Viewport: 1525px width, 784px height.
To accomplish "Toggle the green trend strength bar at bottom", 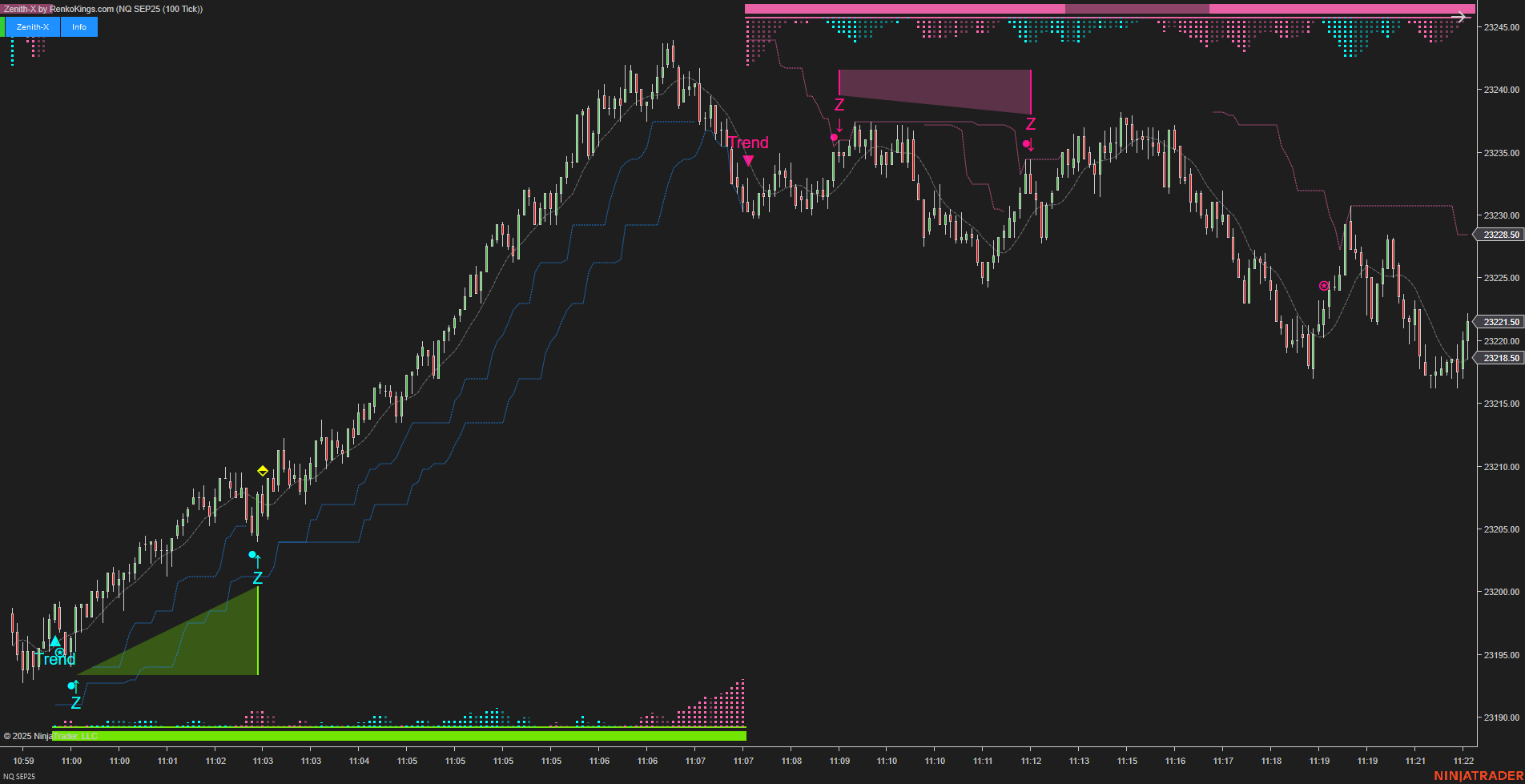I will 400,734.
